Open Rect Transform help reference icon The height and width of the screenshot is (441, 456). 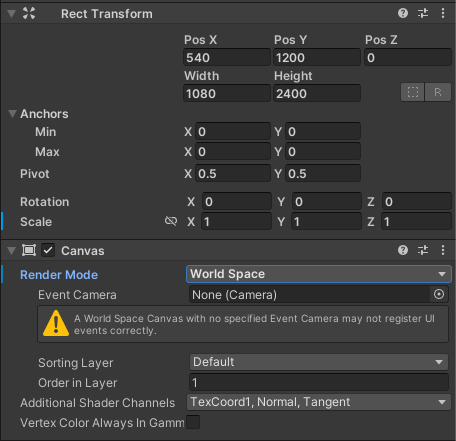click(x=403, y=13)
